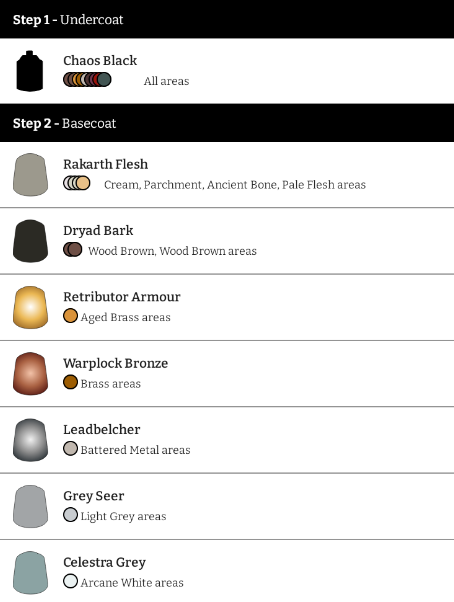Click the Aged Brass color swatch
The height and width of the screenshot is (602, 454).
pos(70,316)
